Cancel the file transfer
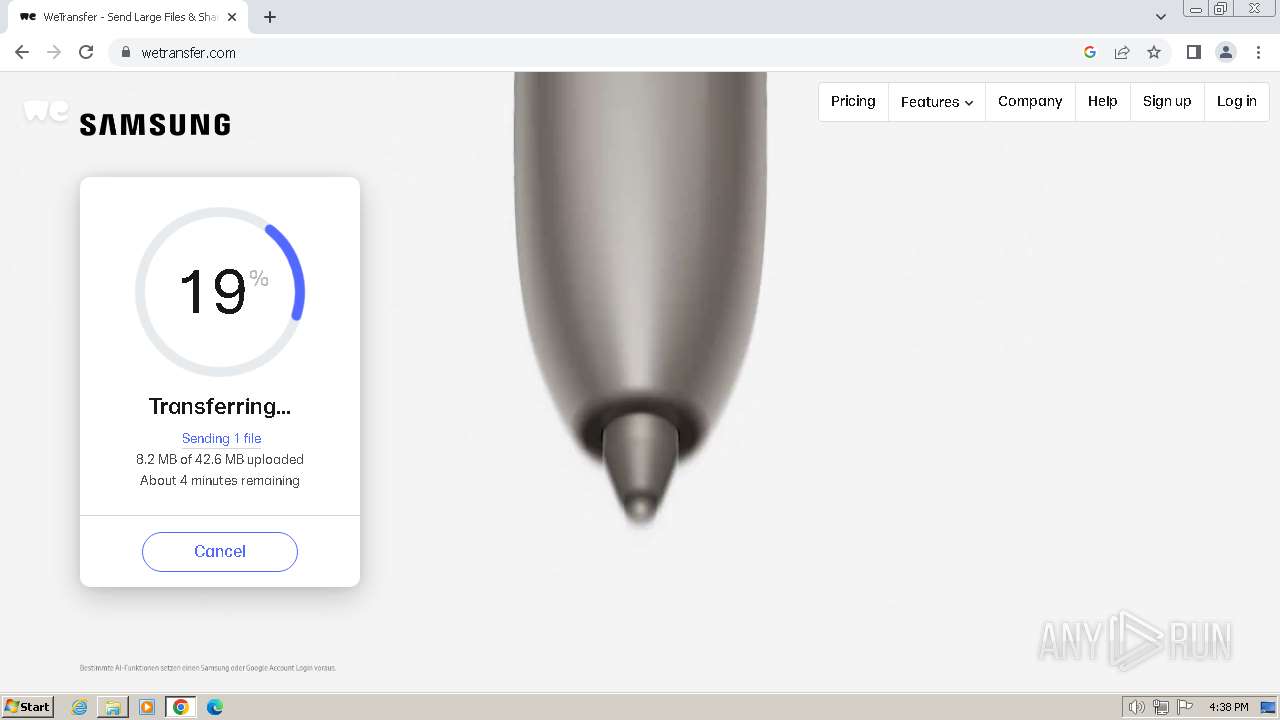This screenshot has width=1280, height=720. [x=220, y=552]
